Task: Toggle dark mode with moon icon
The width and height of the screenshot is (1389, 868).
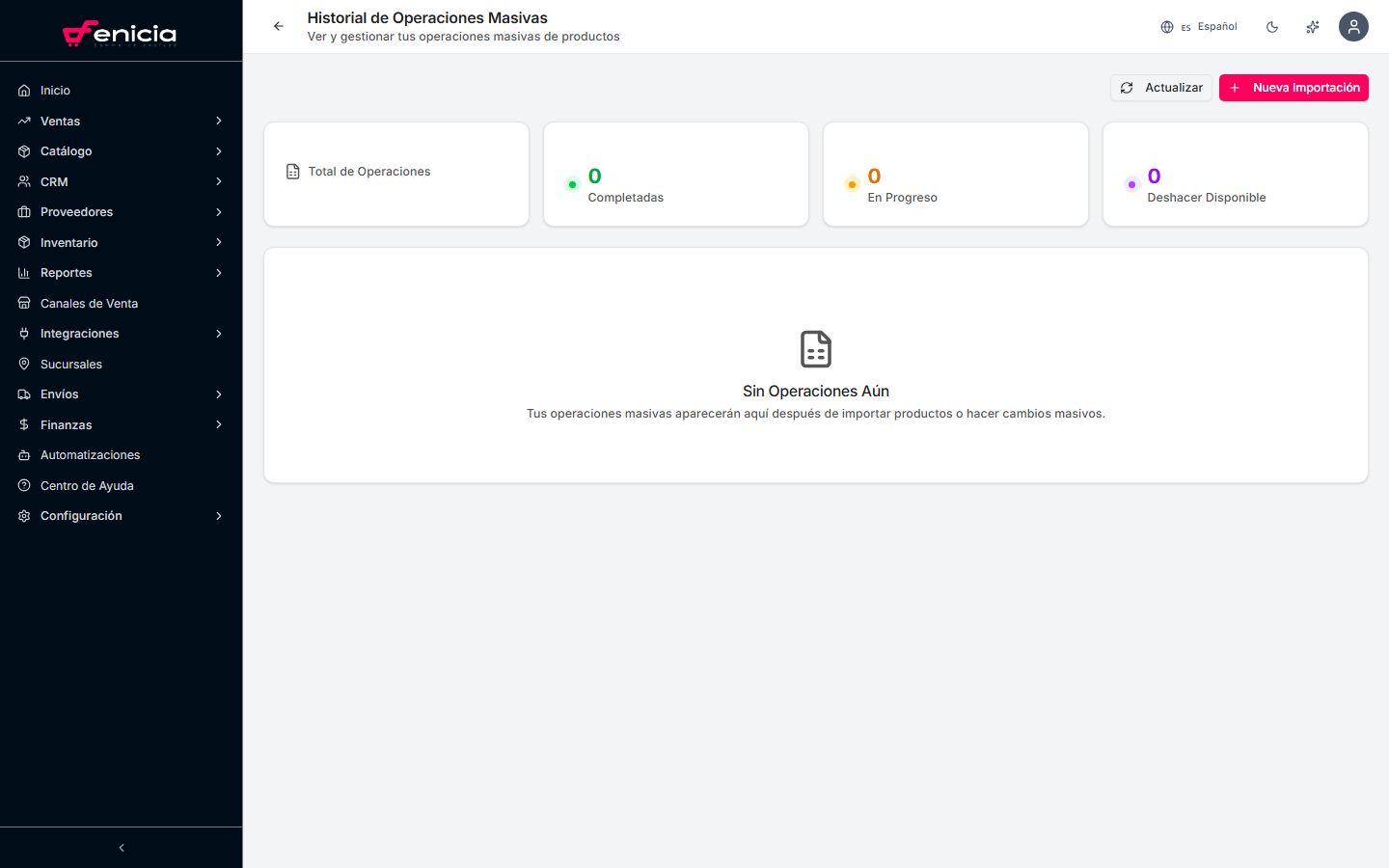Action: coord(1272,27)
